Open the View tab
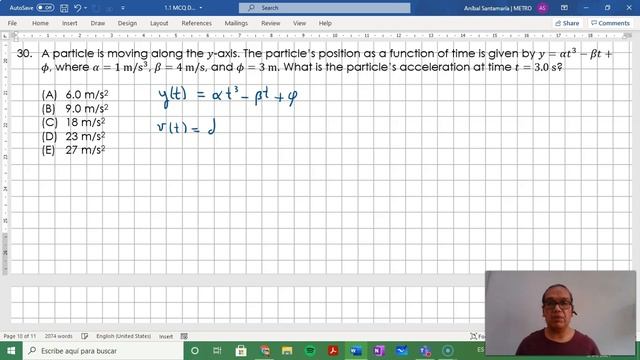The height and width of the screenshot is (360, 640). 299,23
